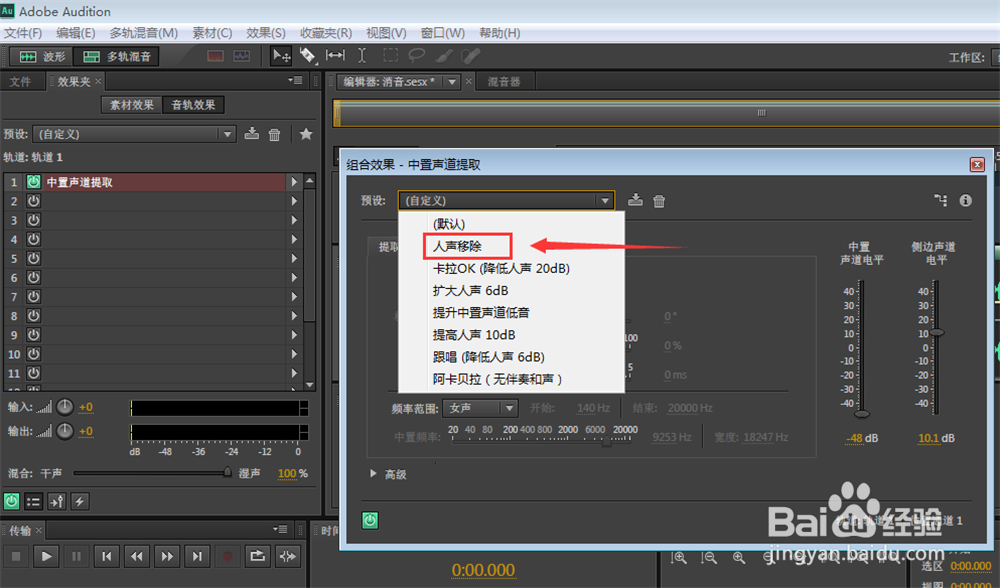1000x588 pixels.
Task: Play the transport playback button
Action: [x=46, y=556]
